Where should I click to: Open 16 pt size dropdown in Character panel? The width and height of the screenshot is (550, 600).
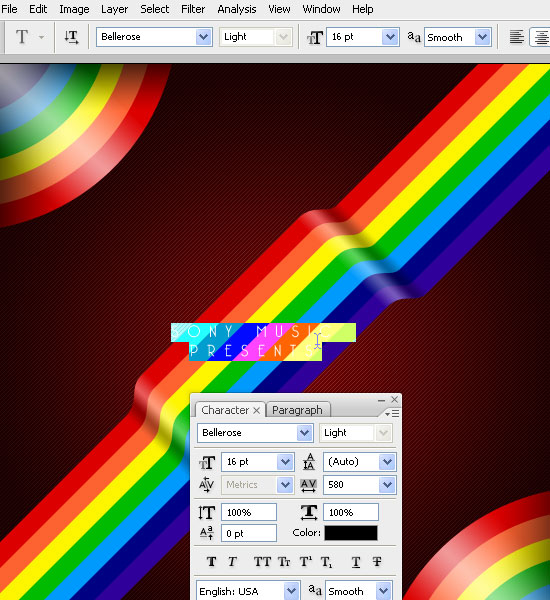[x=285, y=462]
